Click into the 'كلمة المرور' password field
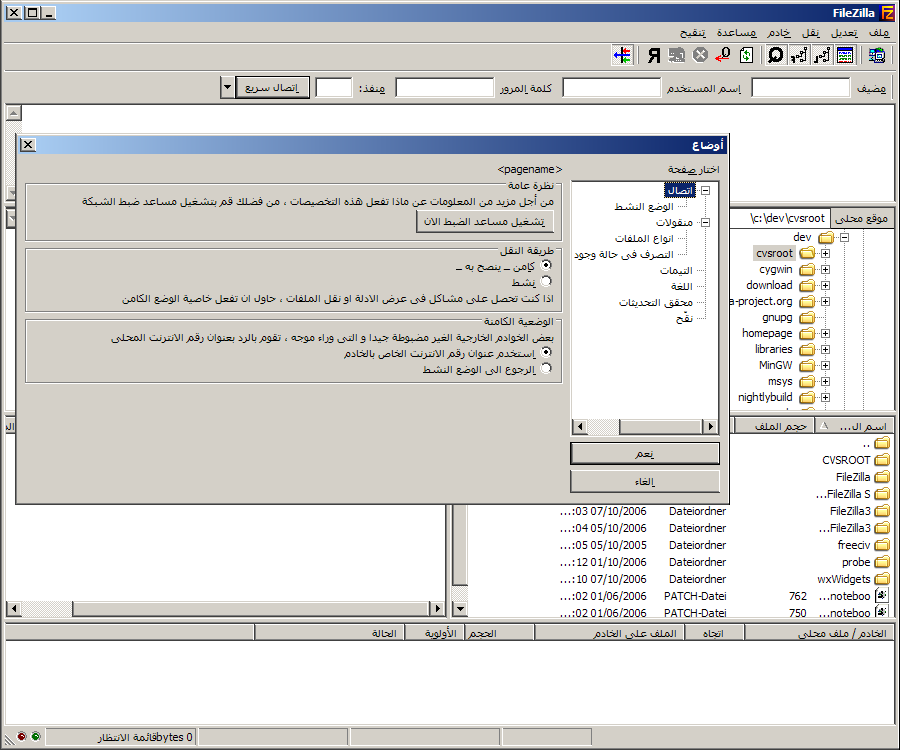Viewport: 900px width, 750px height. coord(445,88)
